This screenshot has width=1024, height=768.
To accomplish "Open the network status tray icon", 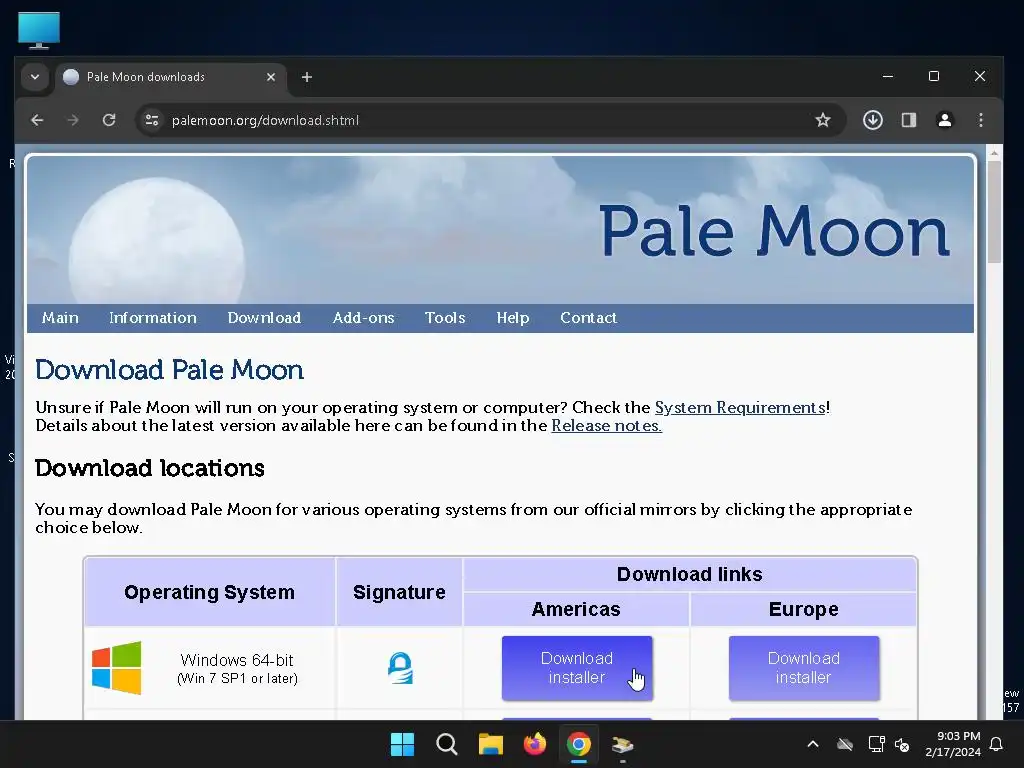I will (x=876, y=744).
